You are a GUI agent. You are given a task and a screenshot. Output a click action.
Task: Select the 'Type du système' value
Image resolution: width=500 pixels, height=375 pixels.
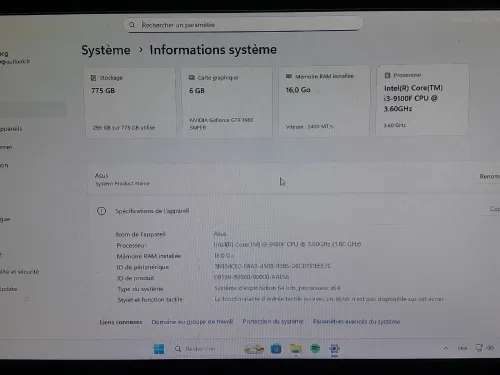277,288
